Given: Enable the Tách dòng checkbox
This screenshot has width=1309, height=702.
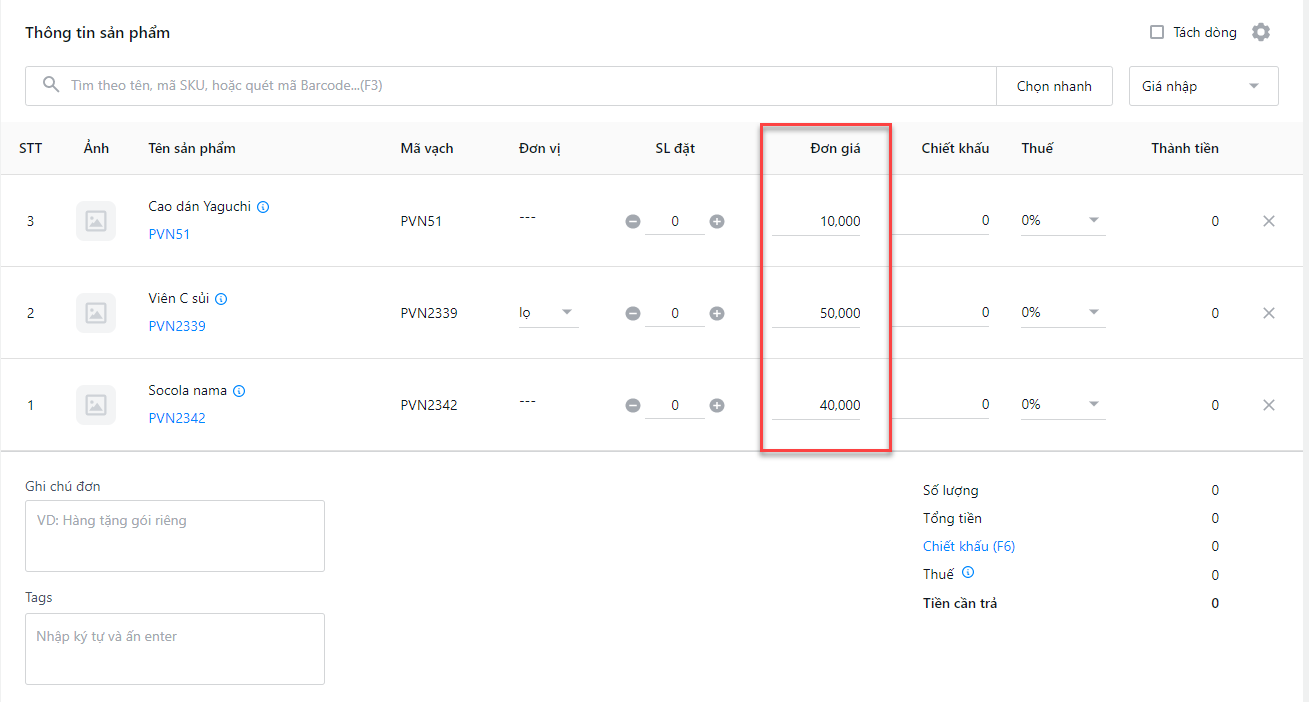Looking at the screenshot, I should (x=1157, y=32).
